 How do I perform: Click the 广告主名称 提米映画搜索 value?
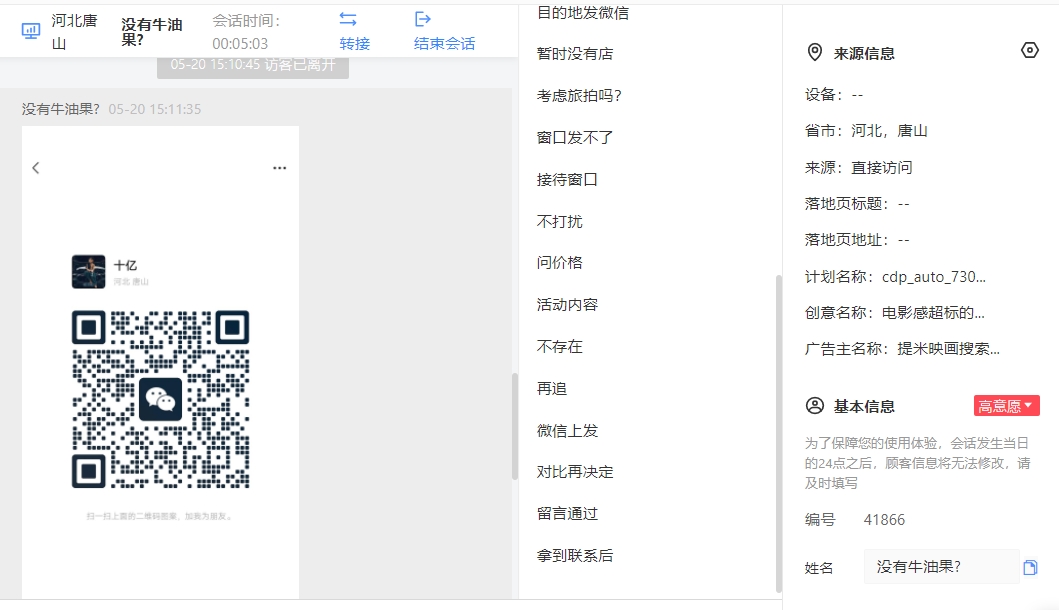(948, 349)
